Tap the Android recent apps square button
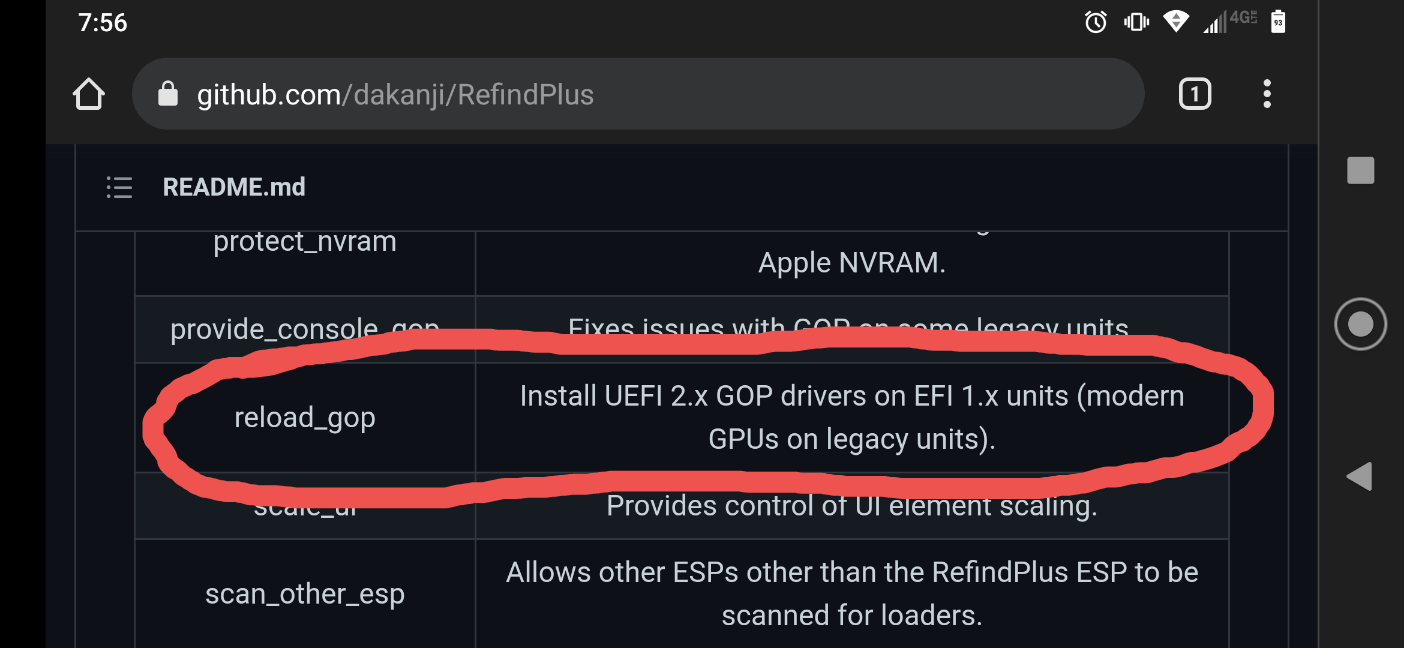1404x648 pixels. (x=1360, y=170)
